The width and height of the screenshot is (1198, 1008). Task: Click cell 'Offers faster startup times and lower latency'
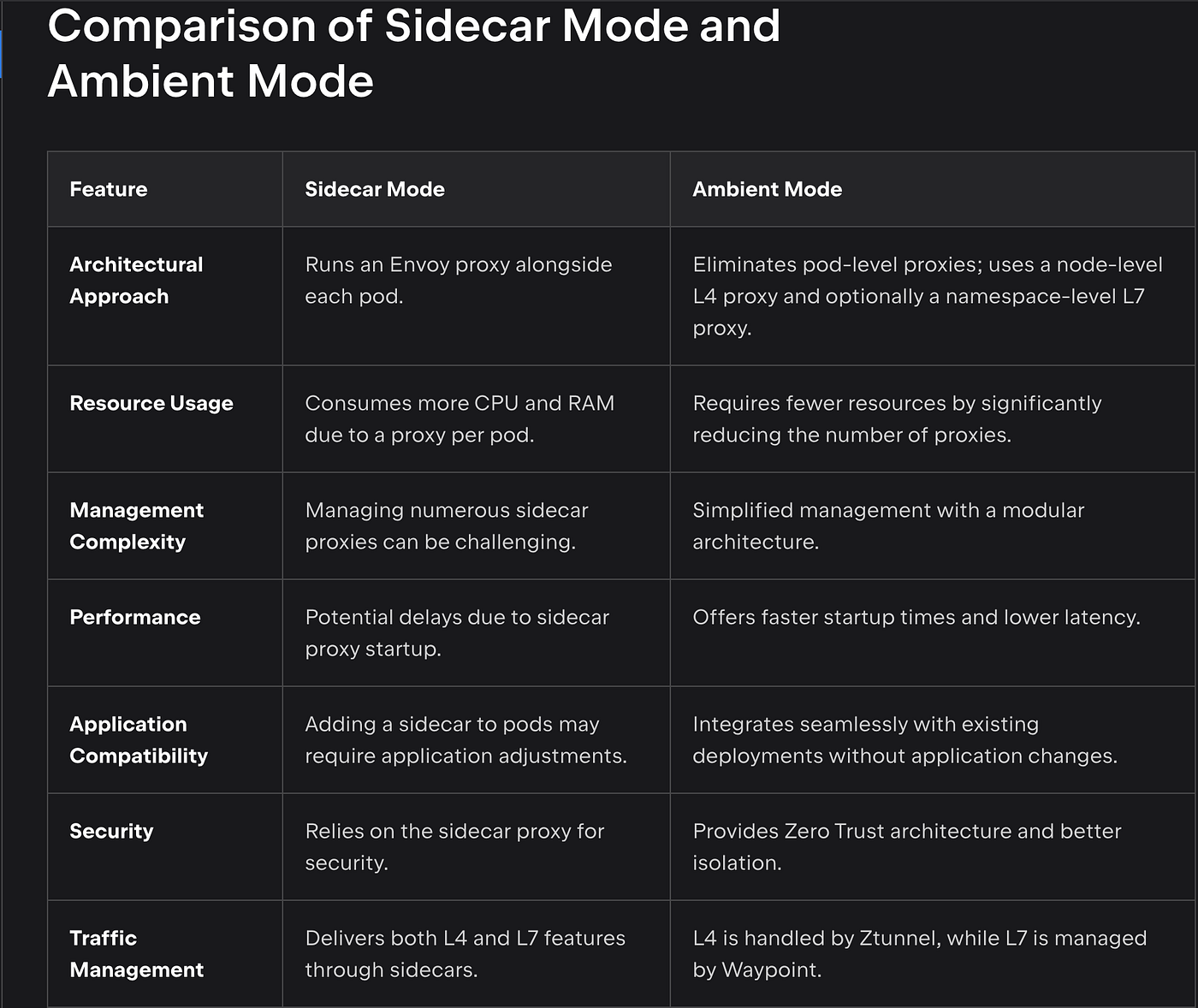click(x=916, y=617)
